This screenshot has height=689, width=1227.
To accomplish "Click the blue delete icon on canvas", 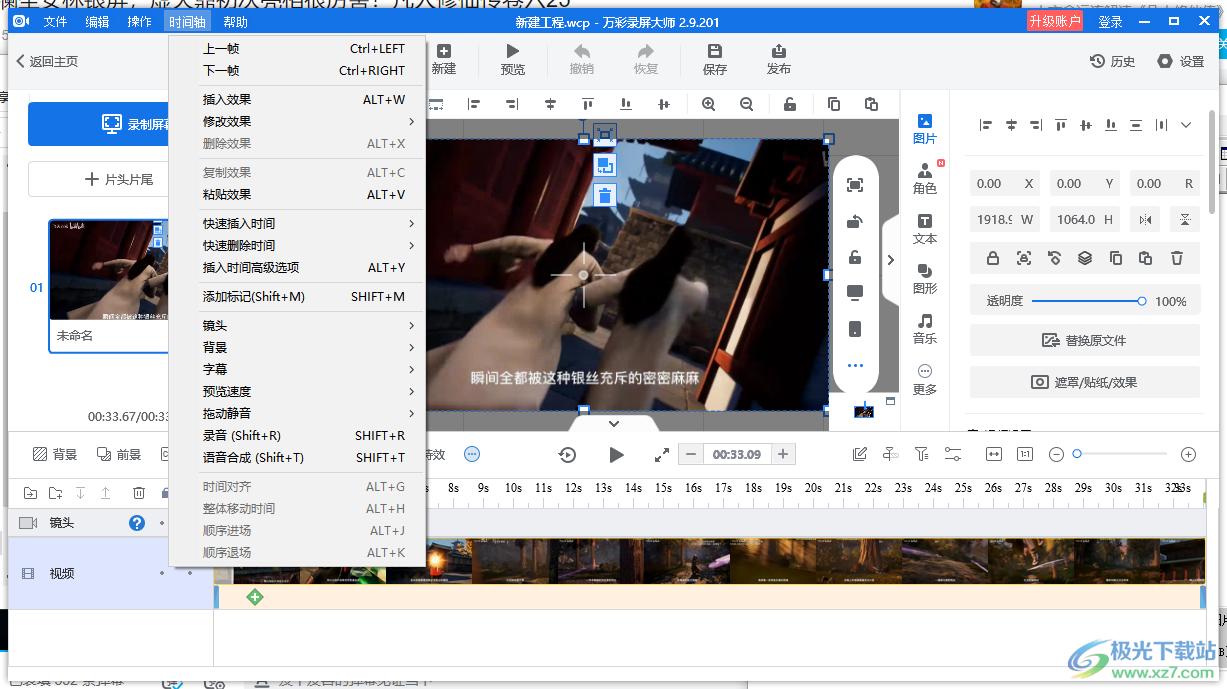I will tap(605, 195).
